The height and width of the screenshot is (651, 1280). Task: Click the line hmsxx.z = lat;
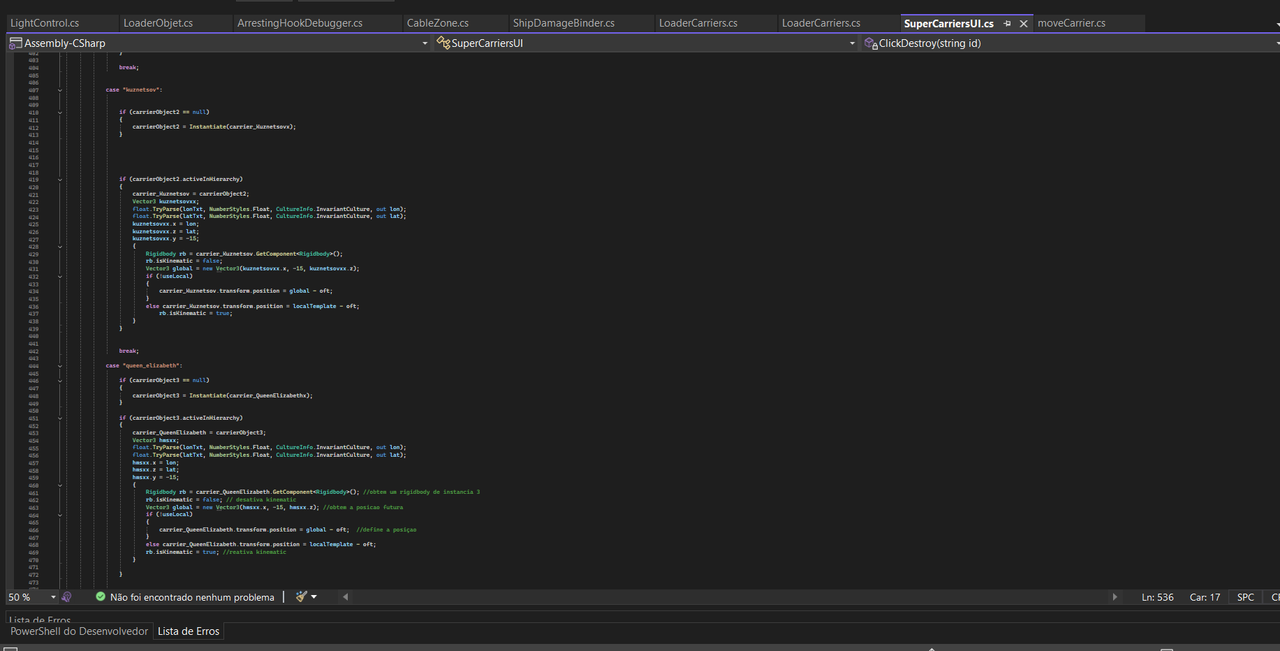point(154,470)
